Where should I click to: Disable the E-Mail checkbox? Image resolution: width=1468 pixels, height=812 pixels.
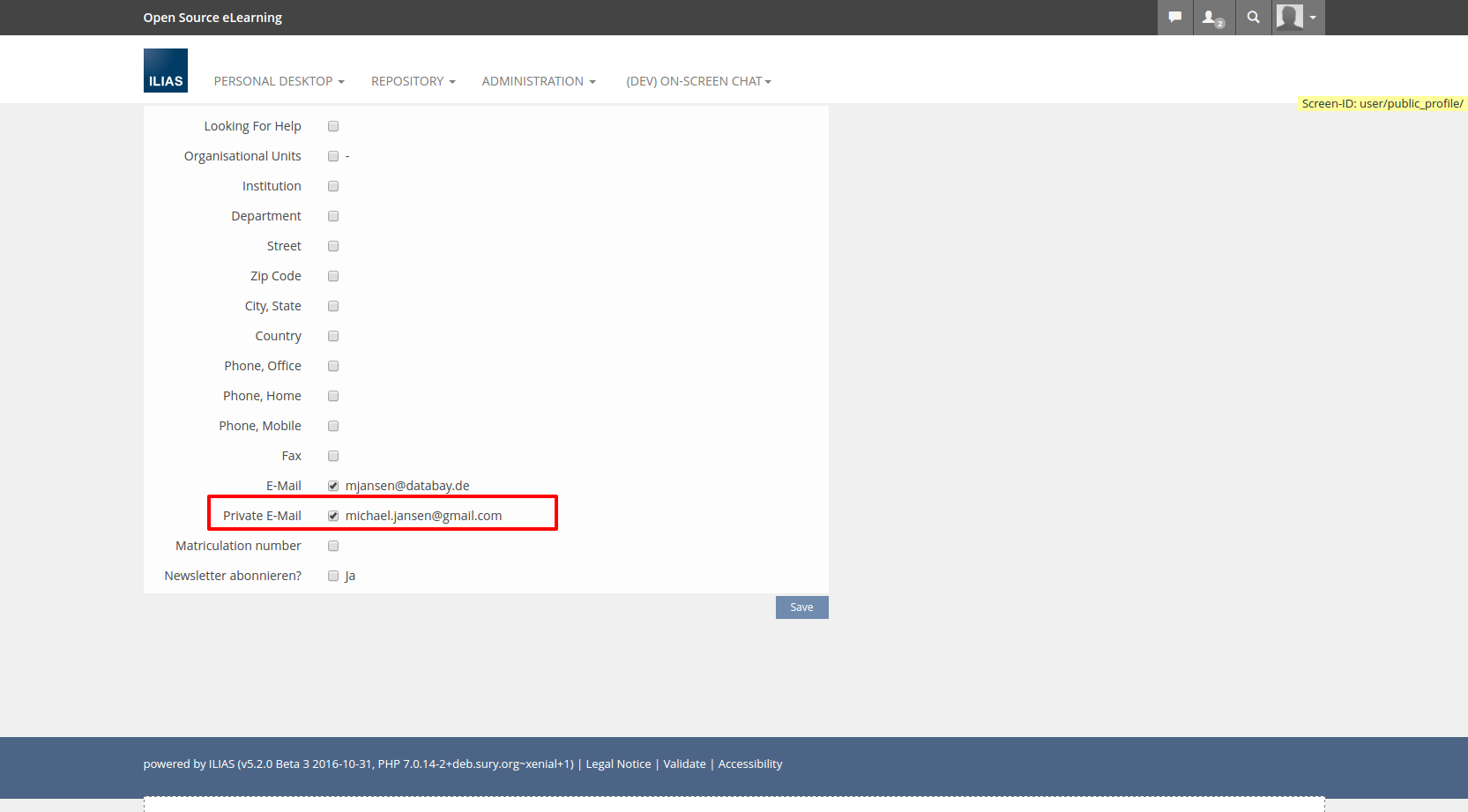click(x=333, y=486)
